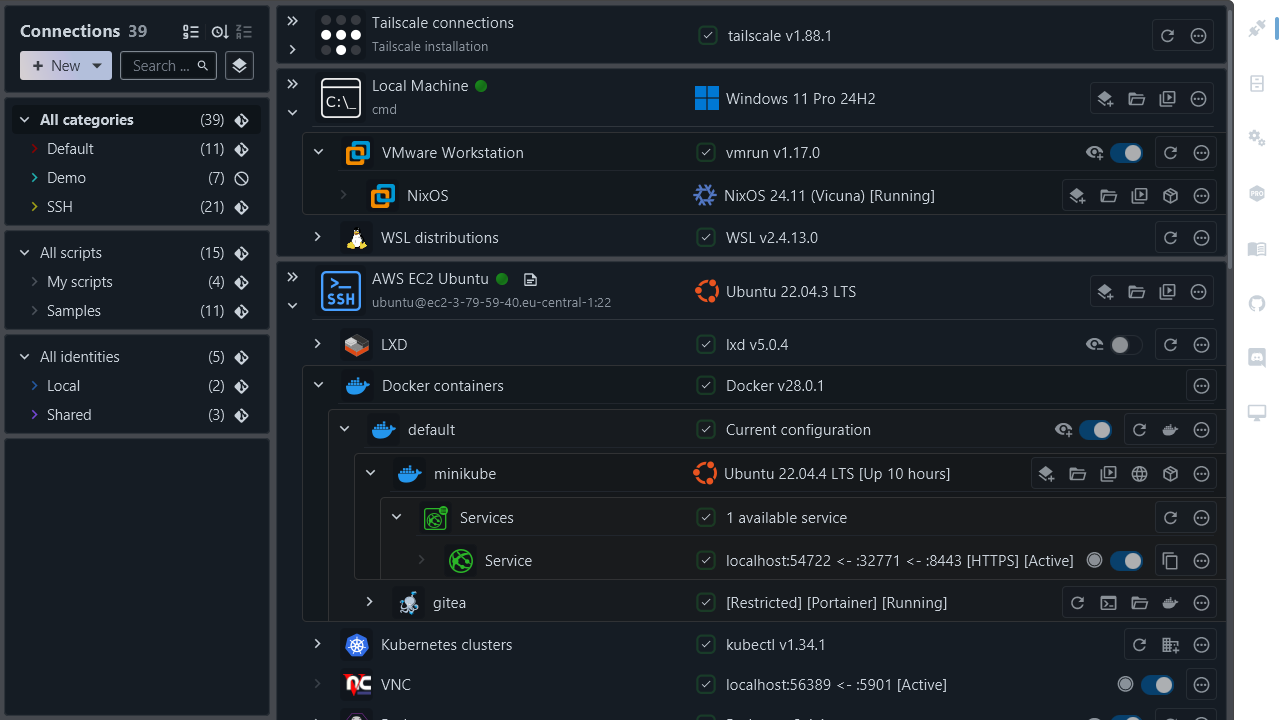Click the Discord icon in right sidebar
1280x720 pixels.
(x=1257, y=357)
